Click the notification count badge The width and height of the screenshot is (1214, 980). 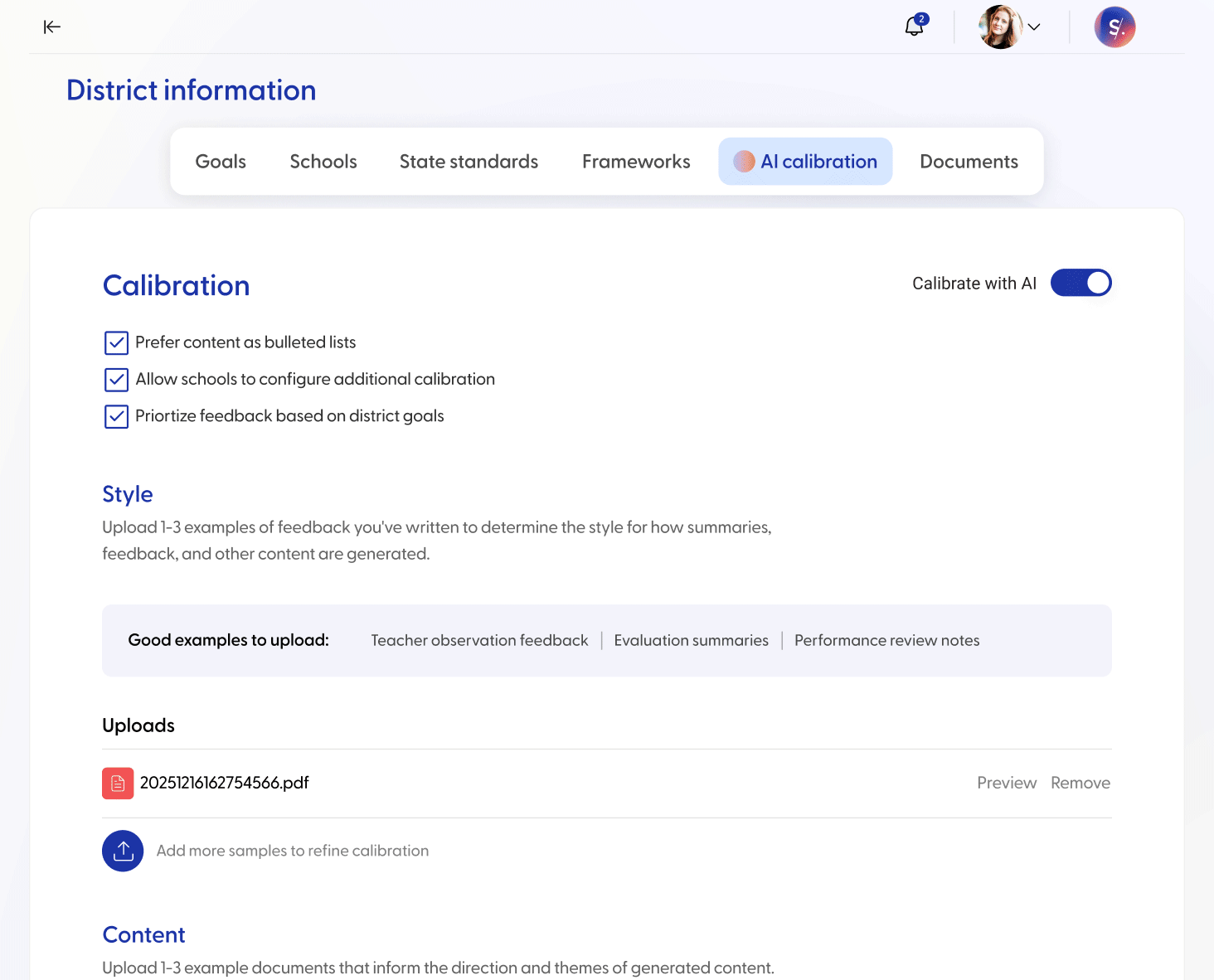coord(922,17)
